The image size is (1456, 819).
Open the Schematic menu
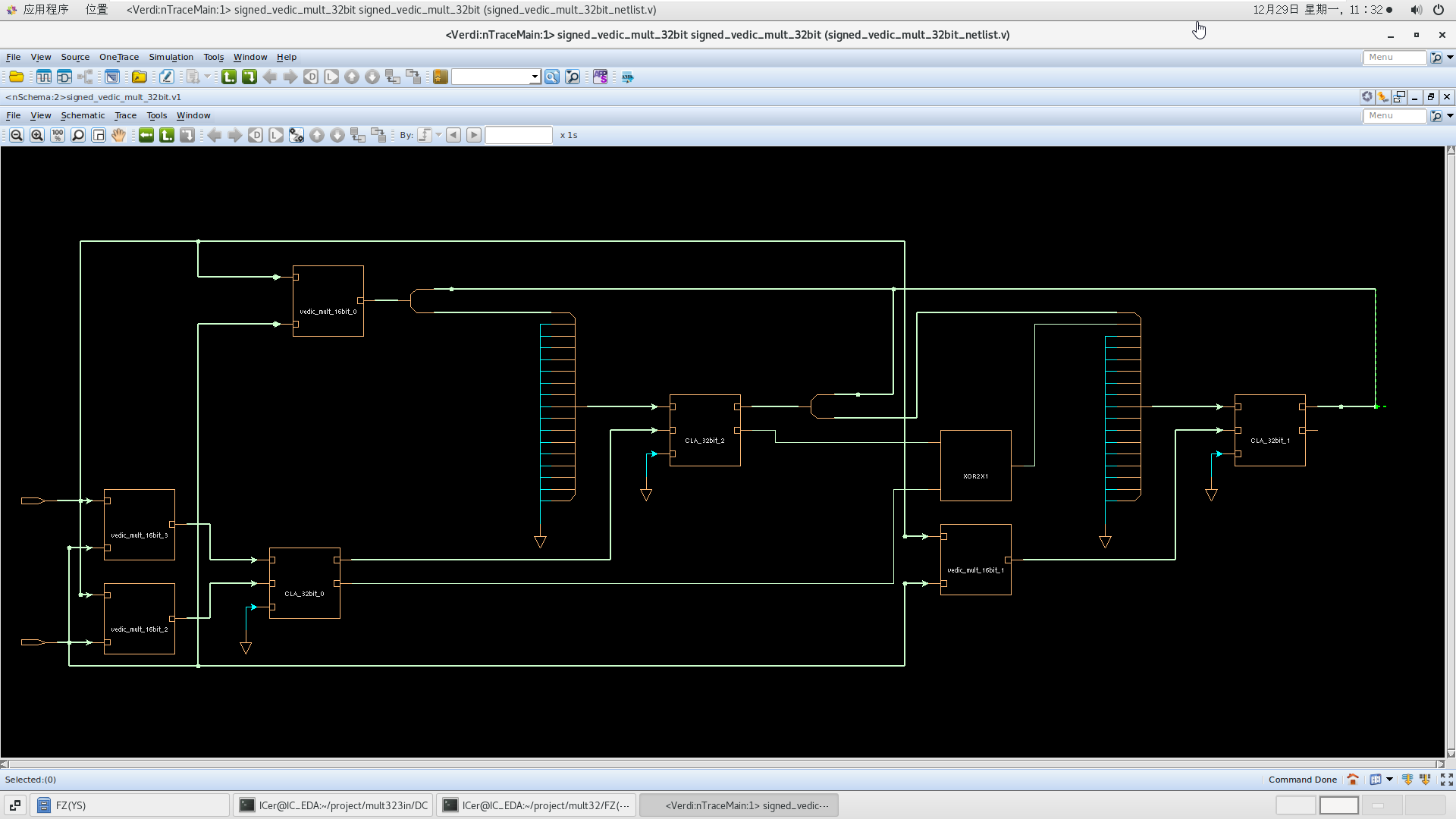pyautogui.click(x=83, y=115)
